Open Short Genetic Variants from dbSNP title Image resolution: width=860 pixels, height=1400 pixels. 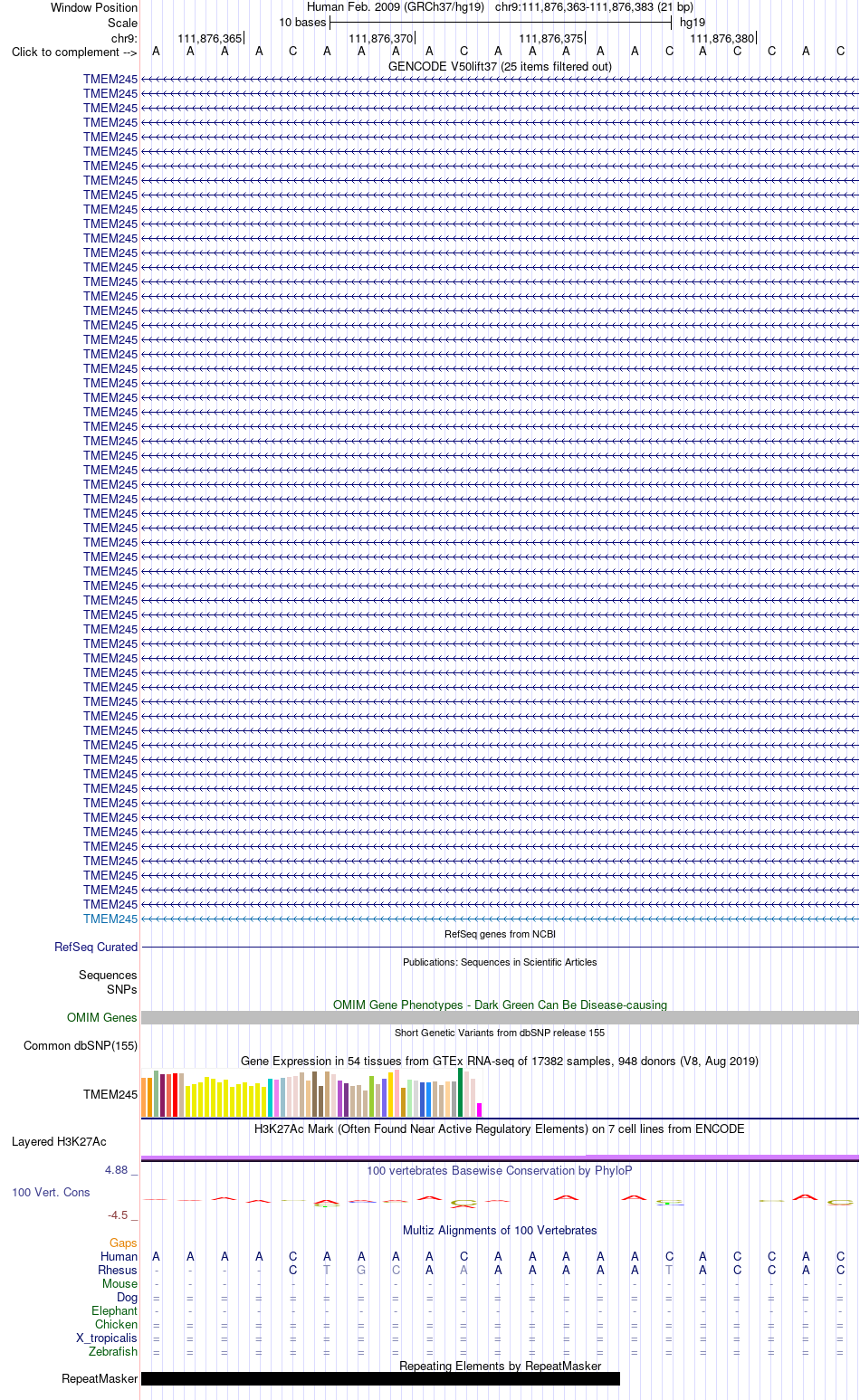(500, 1033)
